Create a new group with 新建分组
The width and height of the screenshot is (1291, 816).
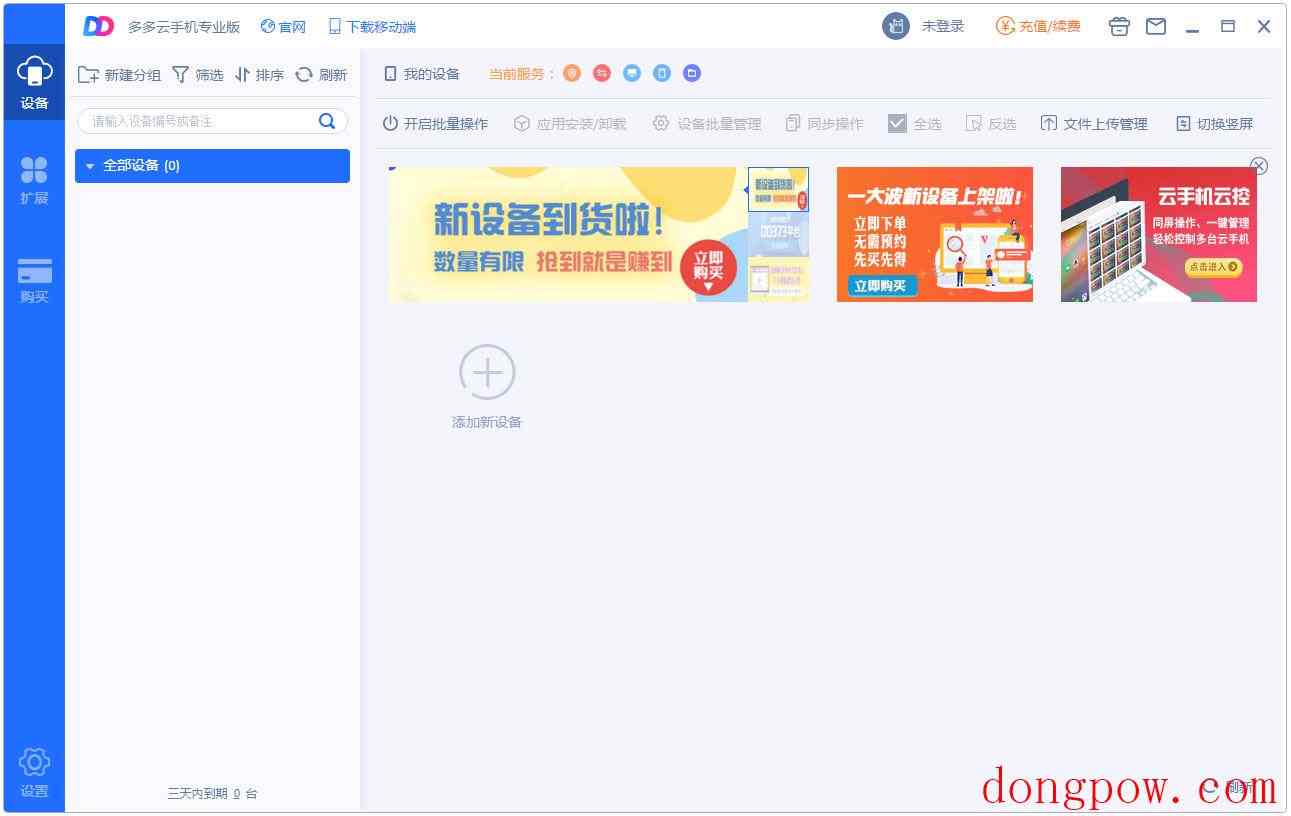click(x=119, y=75)
